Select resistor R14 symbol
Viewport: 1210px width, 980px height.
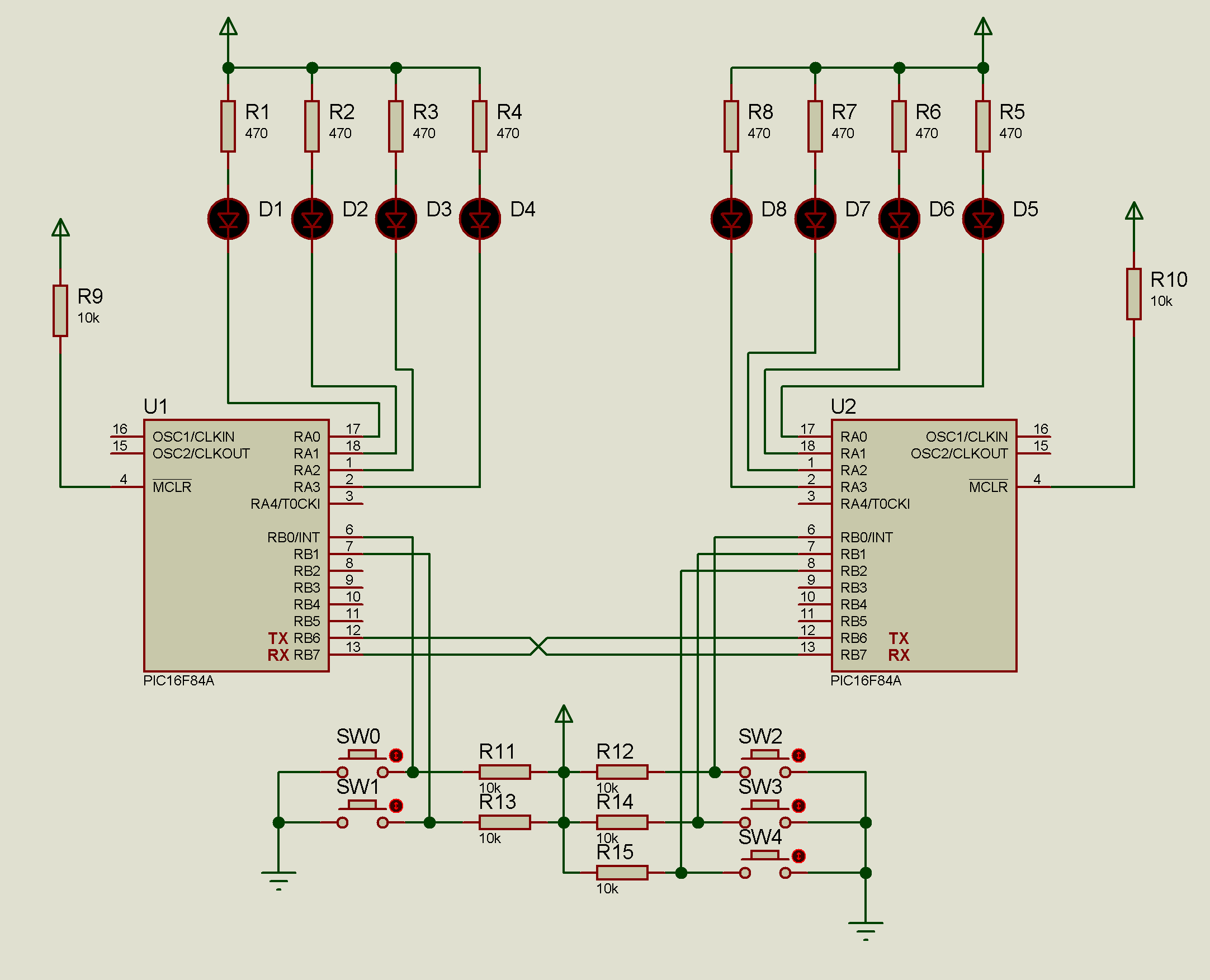(622, 822)
